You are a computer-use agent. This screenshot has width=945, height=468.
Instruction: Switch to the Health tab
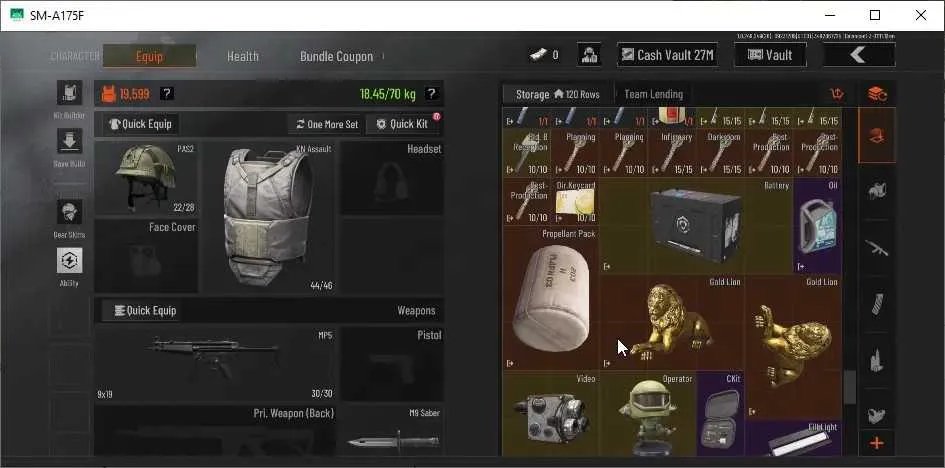pos(243,56)
